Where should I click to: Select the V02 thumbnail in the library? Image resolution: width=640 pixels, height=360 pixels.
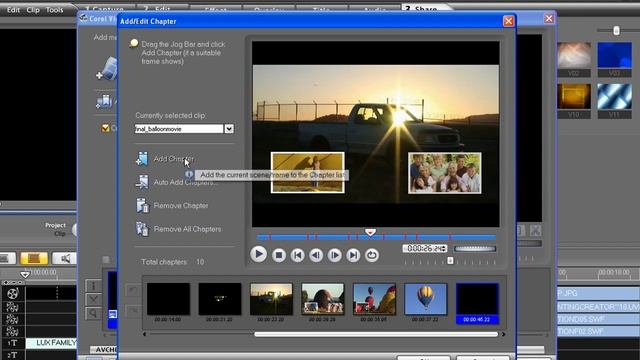click(574, 55)
